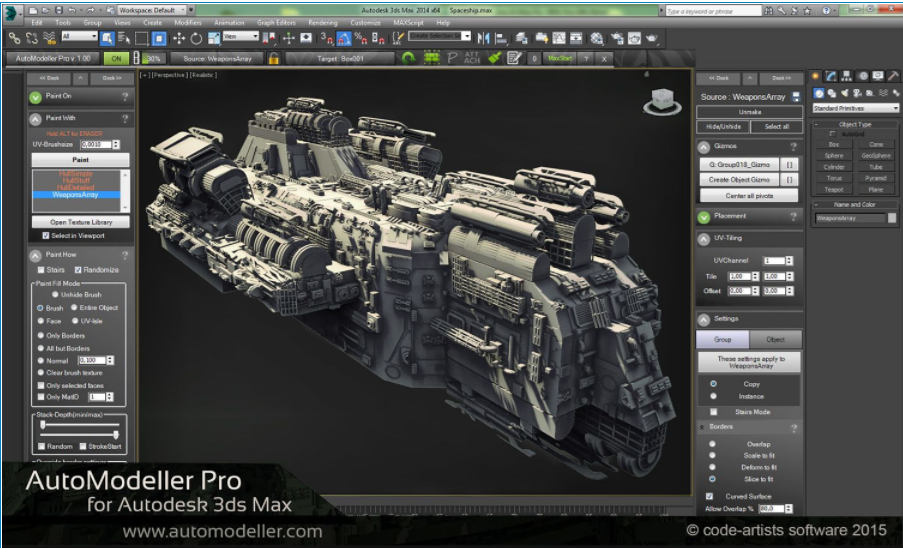Open the Modifiers menu
The height and width of the screenshot is (548, 903).
click(188, 22)
